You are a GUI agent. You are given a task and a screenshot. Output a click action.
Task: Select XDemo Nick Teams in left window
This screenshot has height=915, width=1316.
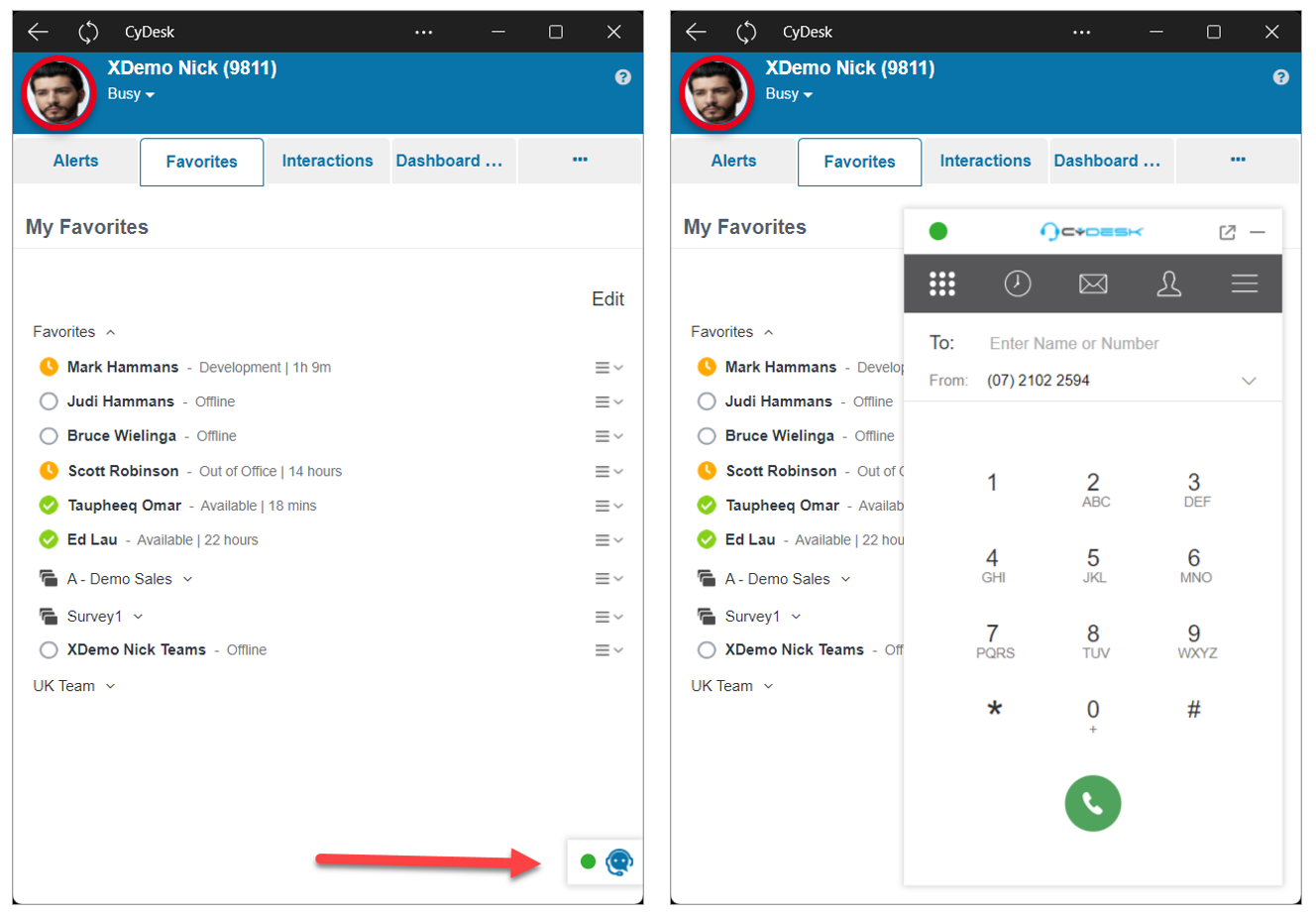point(137,650)
